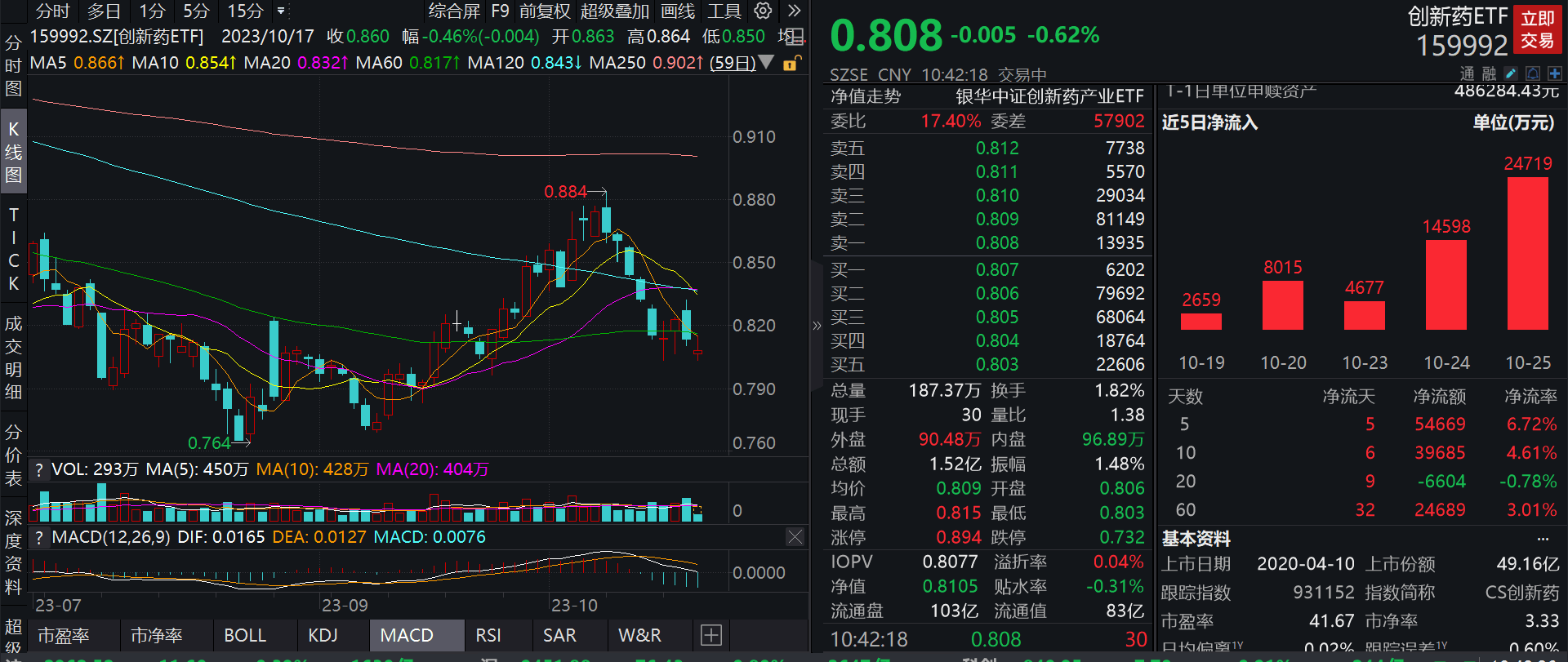This screenshot has width=1568, height=662.
Task: Expand more toolbar options double chevron
Action: (794, 11)
